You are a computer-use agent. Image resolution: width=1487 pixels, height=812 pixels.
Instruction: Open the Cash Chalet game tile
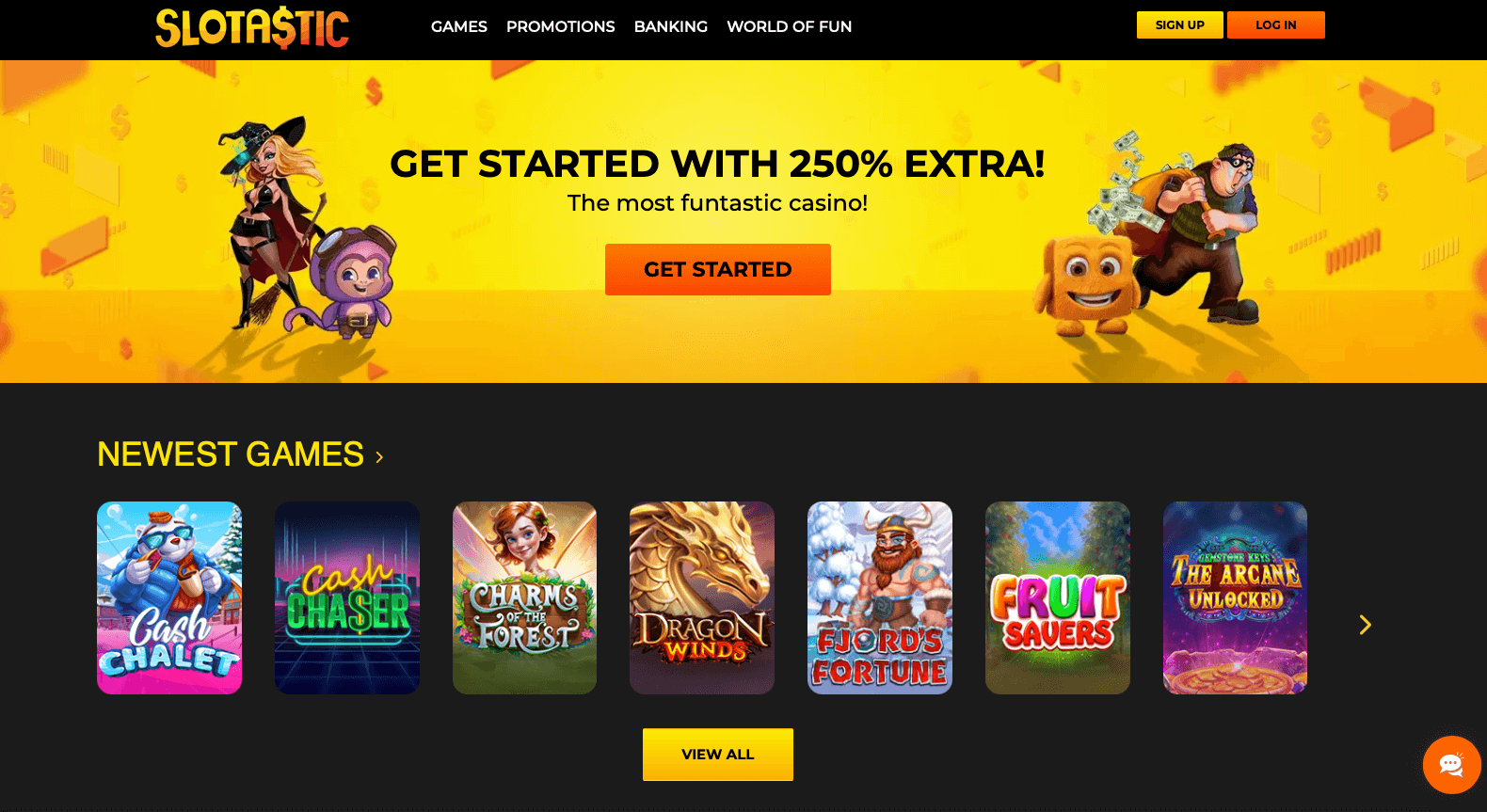(169, 597)
